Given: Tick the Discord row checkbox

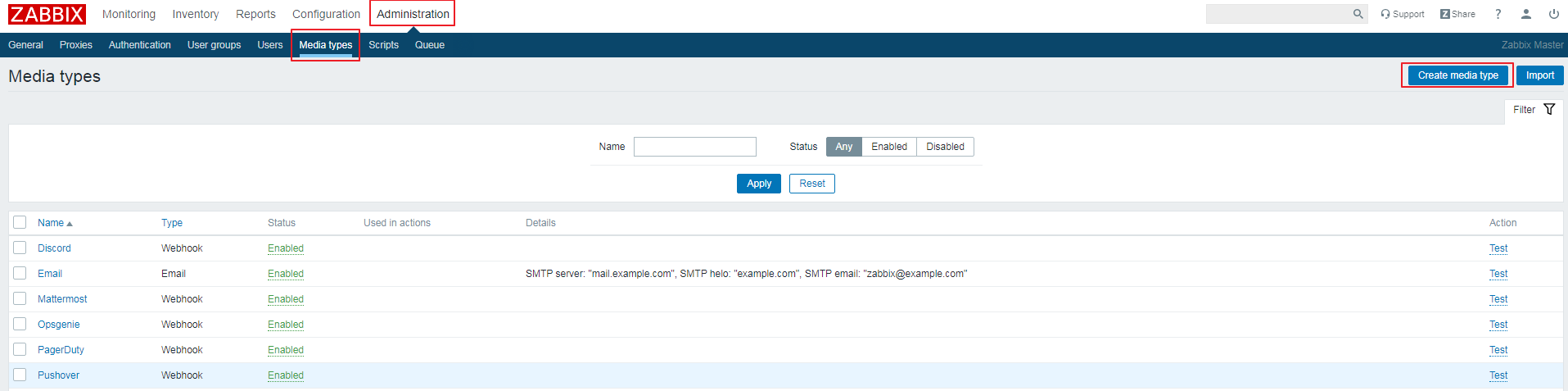Looking at the screenshot, I should [x=20, y=248].
